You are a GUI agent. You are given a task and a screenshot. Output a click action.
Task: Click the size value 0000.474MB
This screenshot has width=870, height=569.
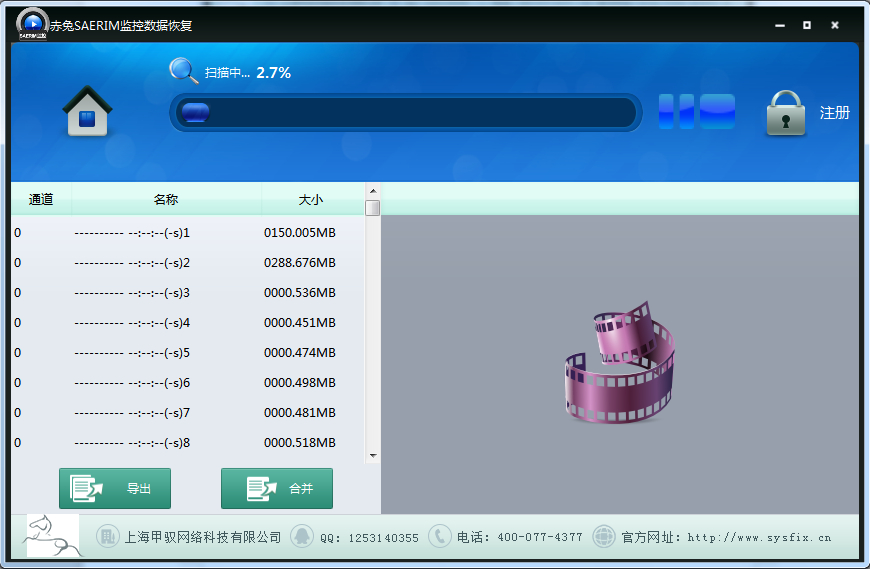[x=300, y=352]
